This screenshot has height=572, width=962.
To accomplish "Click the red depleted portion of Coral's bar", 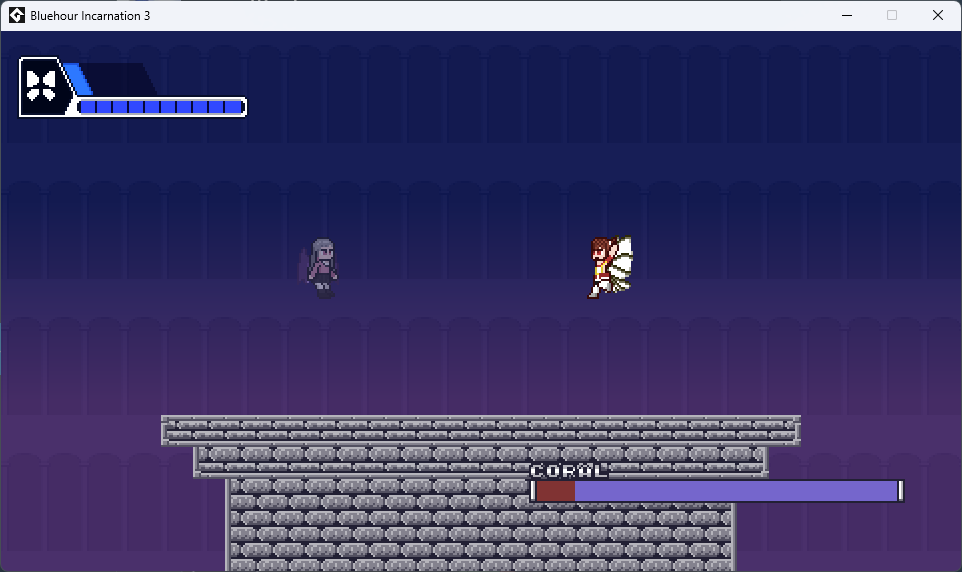I will tap(555, 491).
